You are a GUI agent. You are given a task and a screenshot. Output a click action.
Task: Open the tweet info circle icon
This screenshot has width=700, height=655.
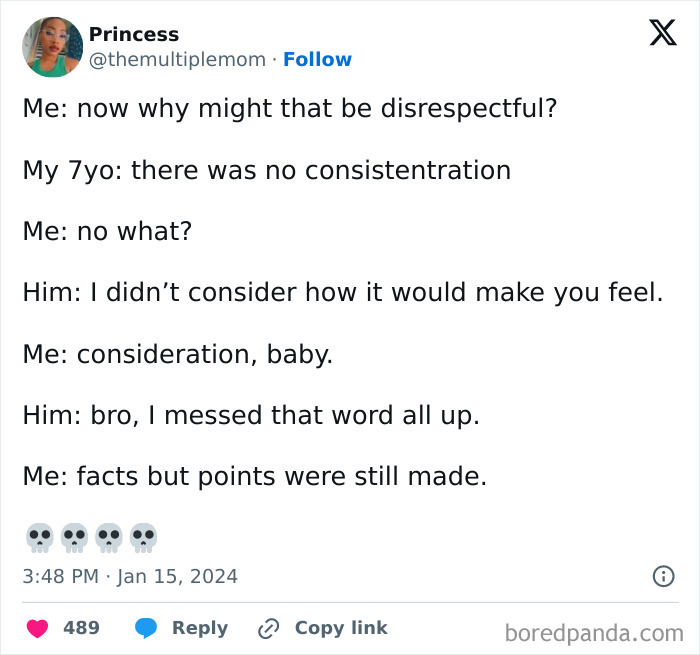click(662, 576)
